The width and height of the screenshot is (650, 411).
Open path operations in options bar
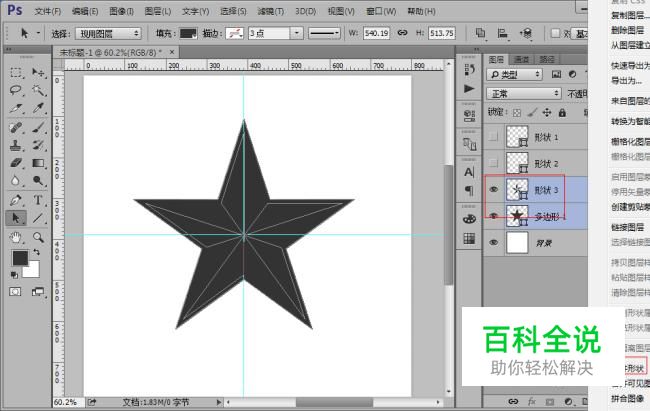click(x=480, y=33)
